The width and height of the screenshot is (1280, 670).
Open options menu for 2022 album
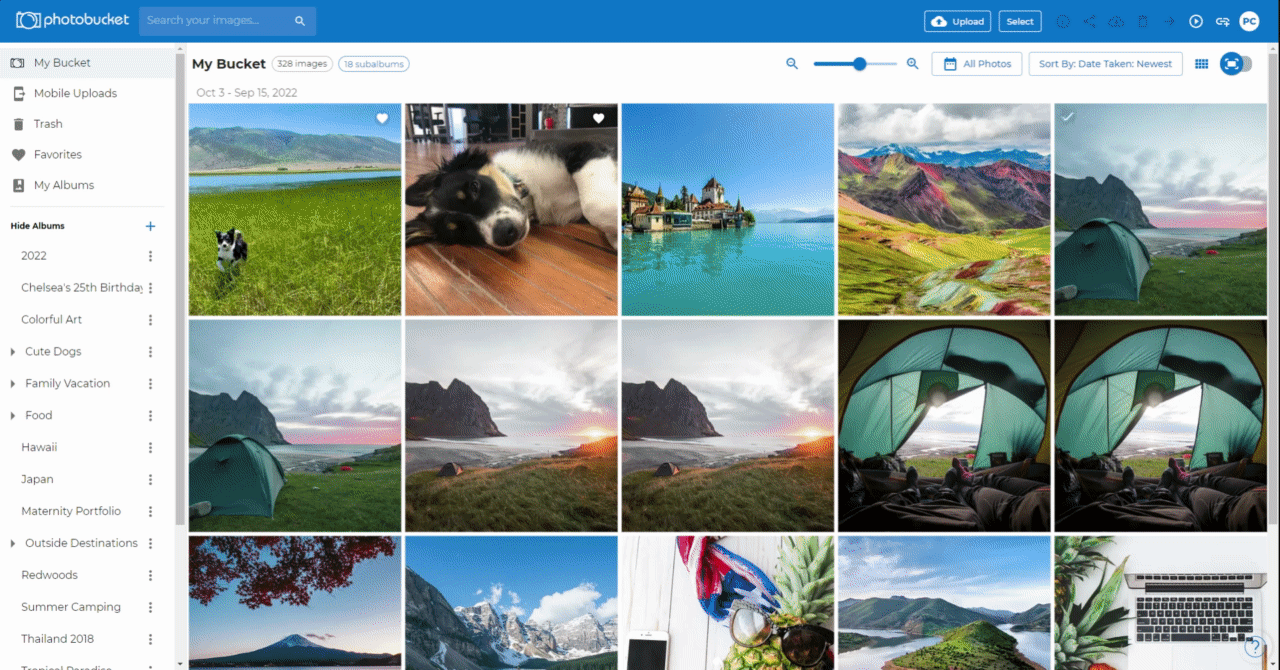151,256
